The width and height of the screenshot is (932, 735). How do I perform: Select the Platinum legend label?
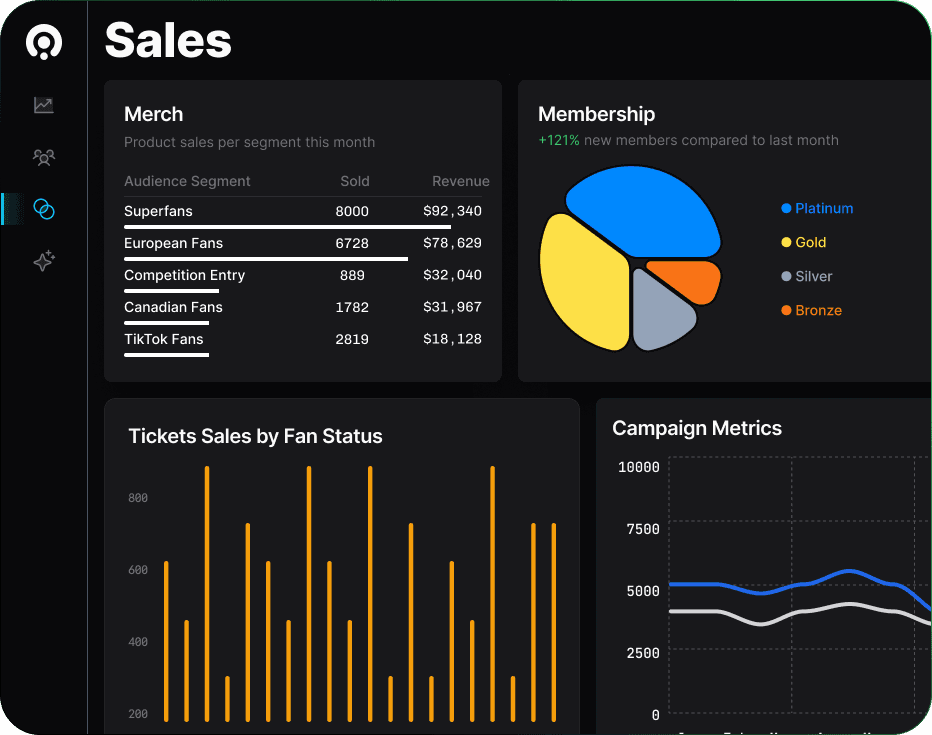(x=824, y=209)
